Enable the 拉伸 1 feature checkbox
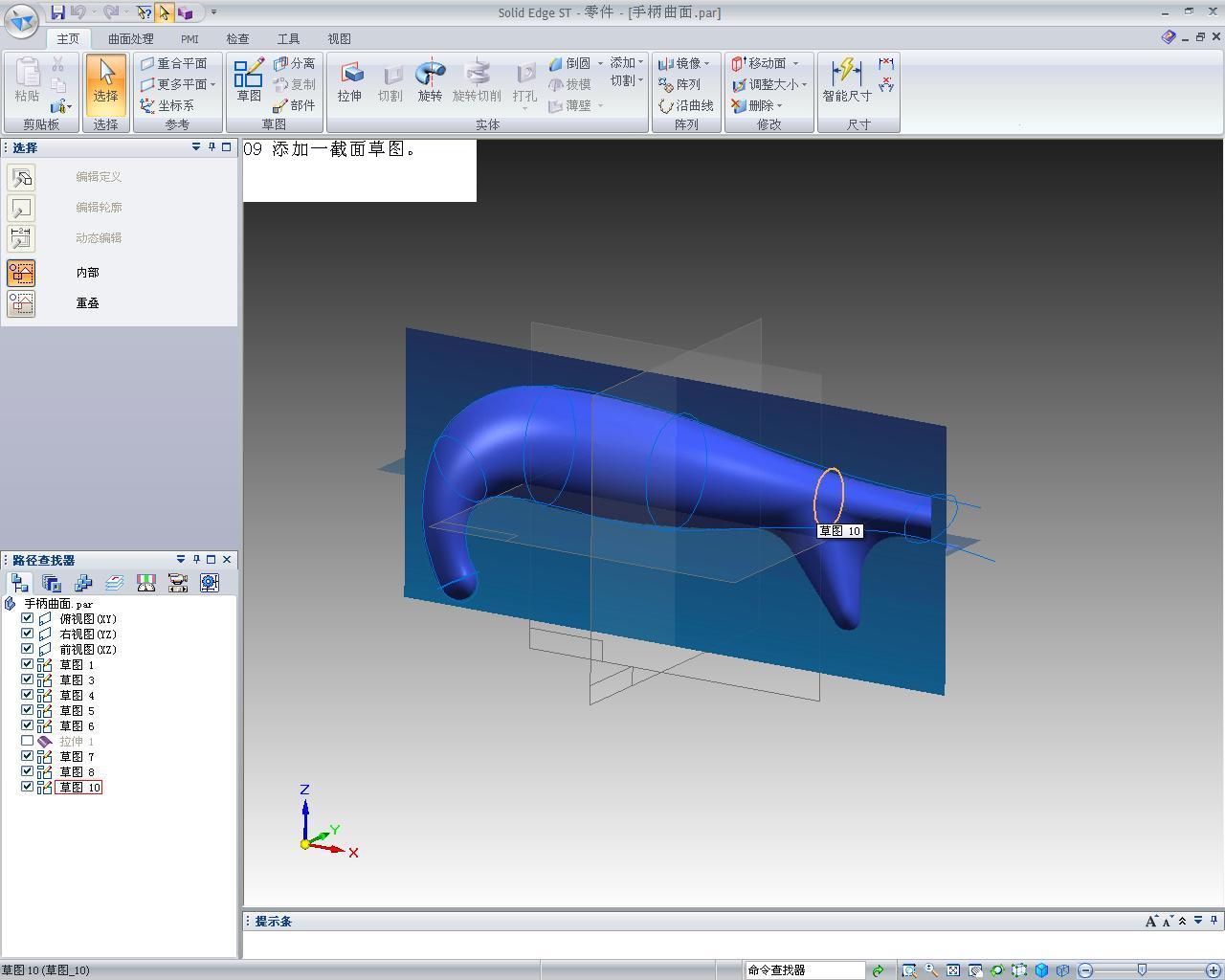 [28, 741]
